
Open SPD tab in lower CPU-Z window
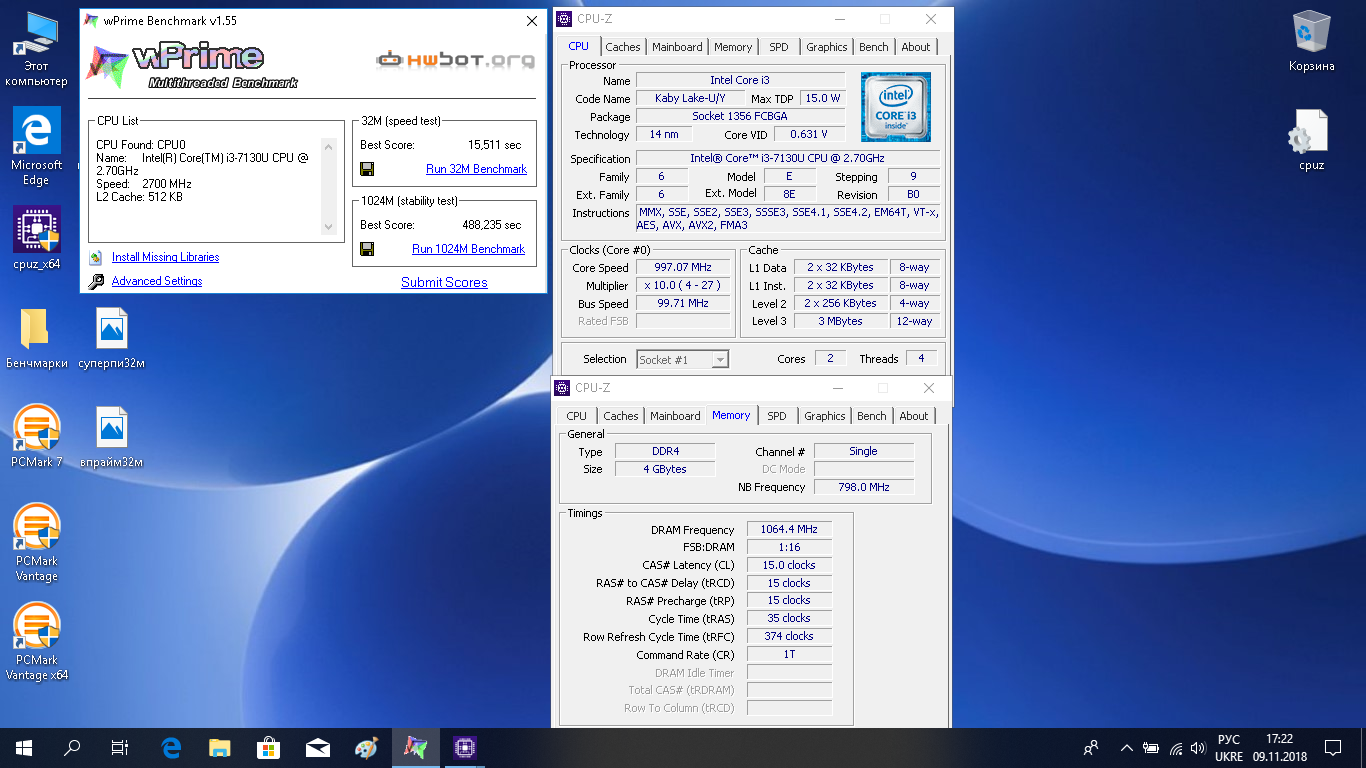coord(777,416)
